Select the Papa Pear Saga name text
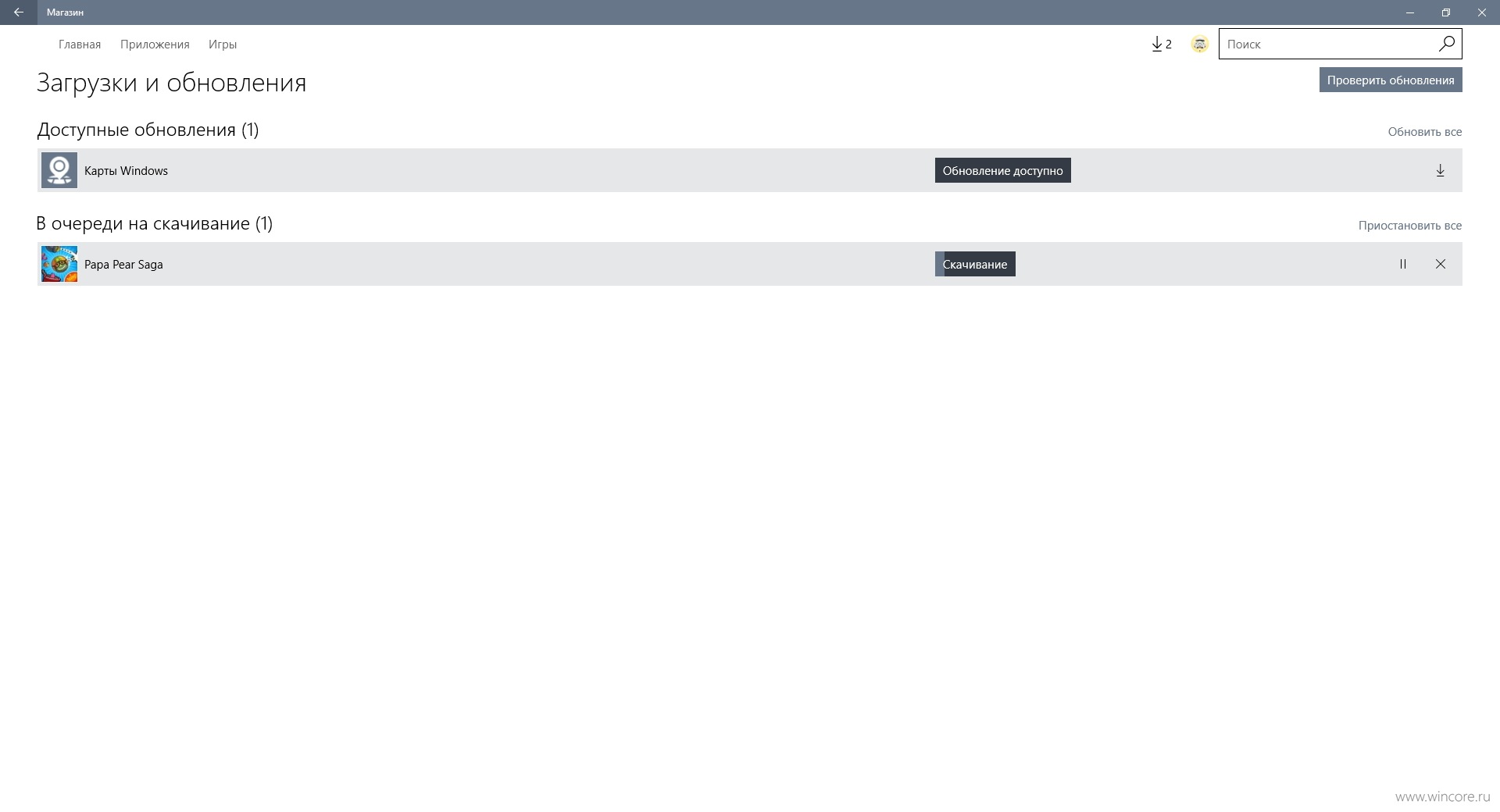 [x=123, y=265]
